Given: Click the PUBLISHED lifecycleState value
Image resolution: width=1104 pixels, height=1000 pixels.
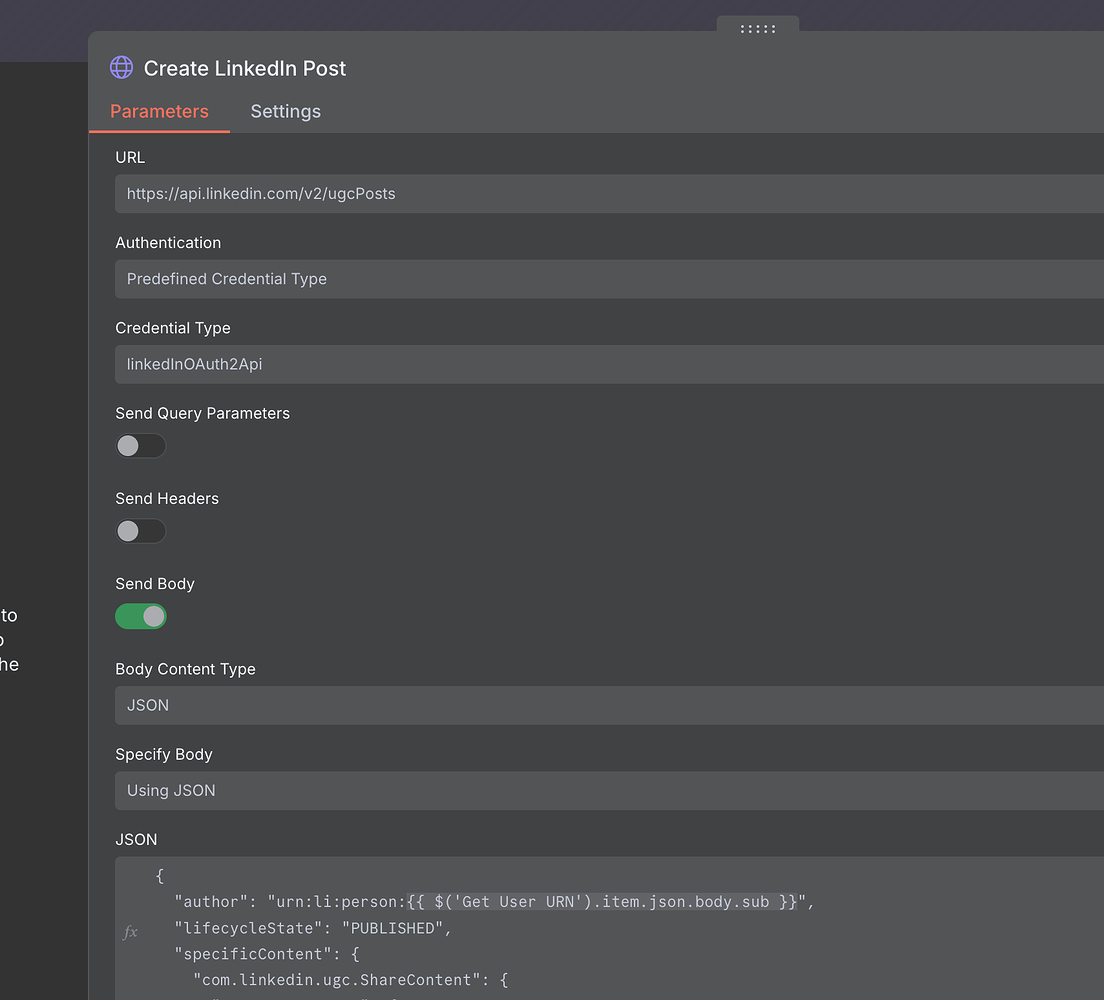Looking at the screenshot, I should (x=394, y=927).
